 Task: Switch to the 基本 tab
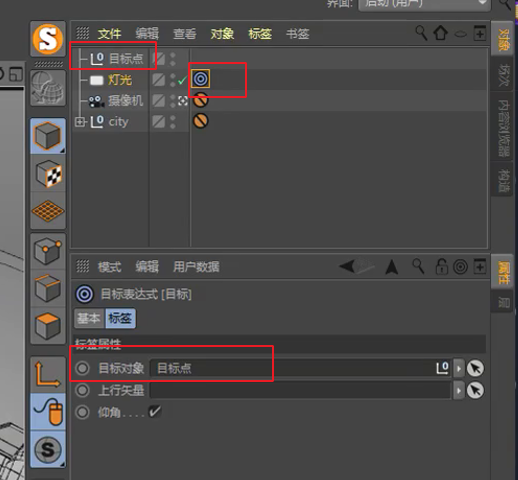point(89,318)
